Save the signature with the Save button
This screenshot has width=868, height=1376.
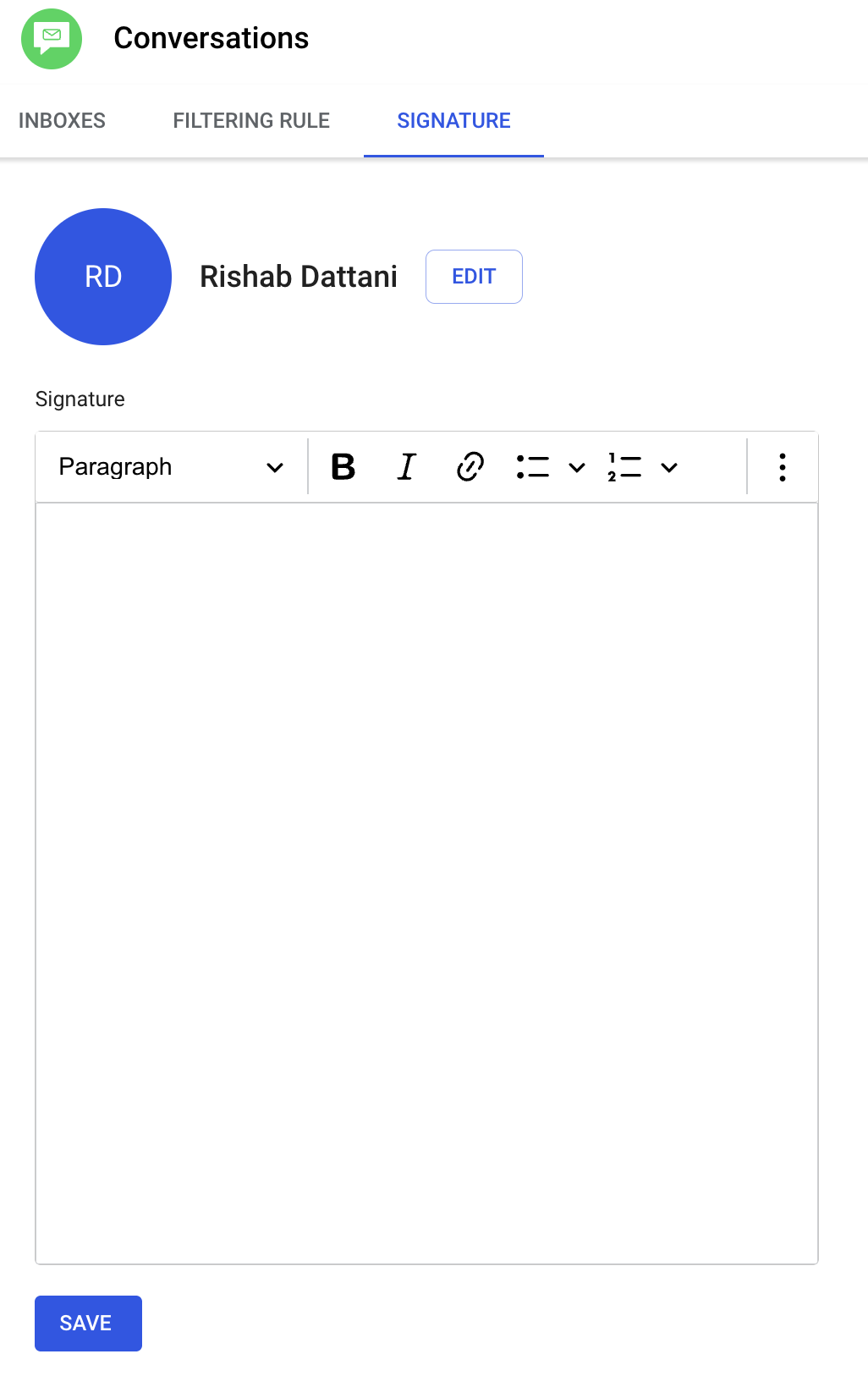88,1323
